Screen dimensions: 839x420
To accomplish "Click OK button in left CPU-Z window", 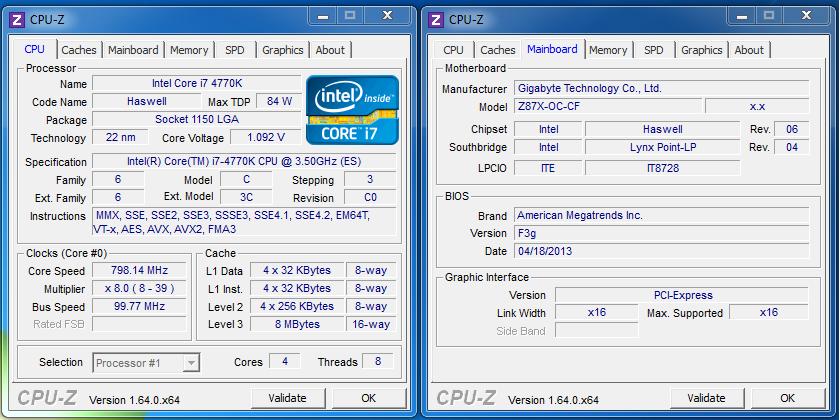I will [x=369, y=398].
